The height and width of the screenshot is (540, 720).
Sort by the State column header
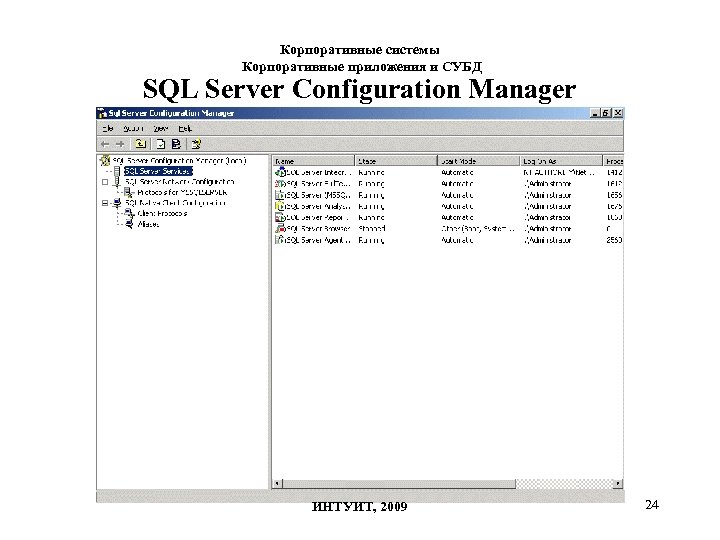[x=396, y=161]
